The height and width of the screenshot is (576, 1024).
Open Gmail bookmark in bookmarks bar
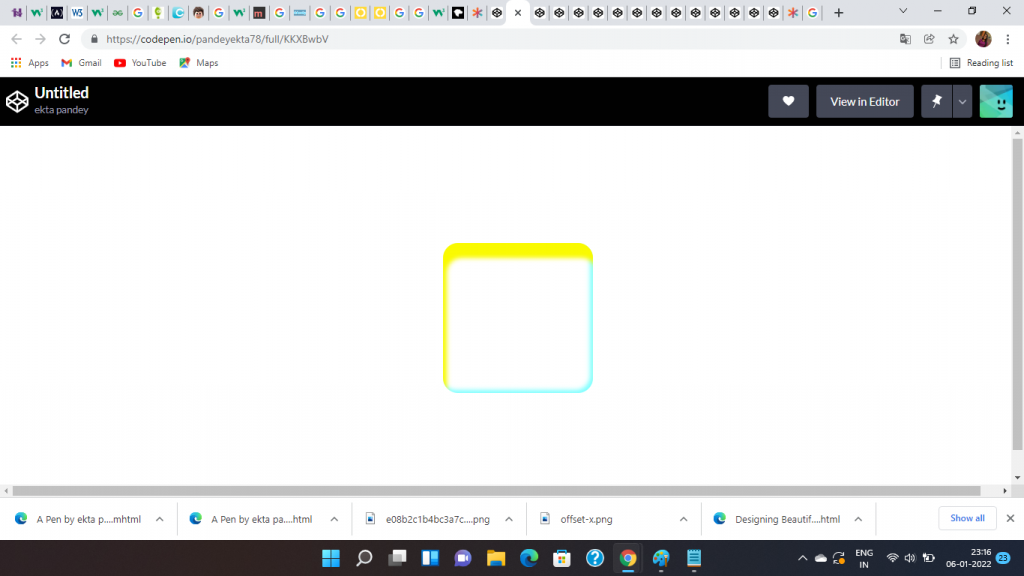[81, 63]
